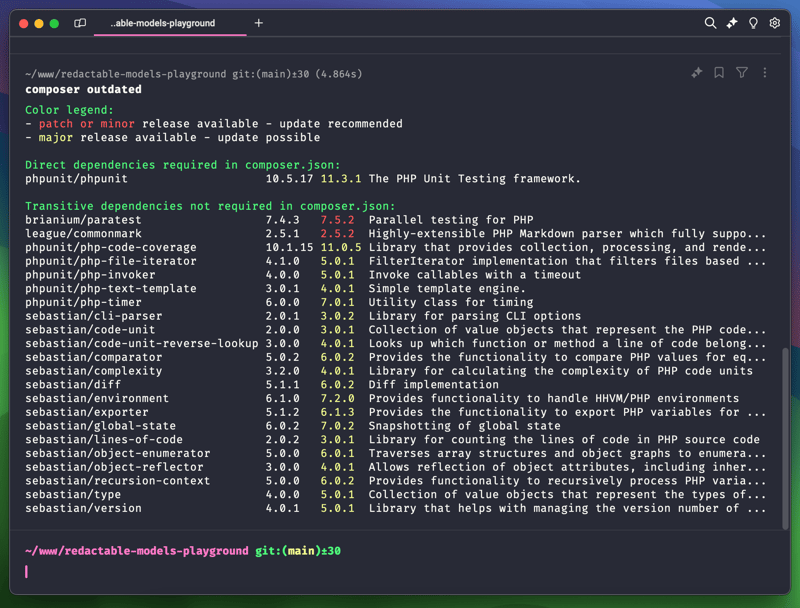
Task: Open Warp AI sparkles in top toolbar
Action: (732, 23)
